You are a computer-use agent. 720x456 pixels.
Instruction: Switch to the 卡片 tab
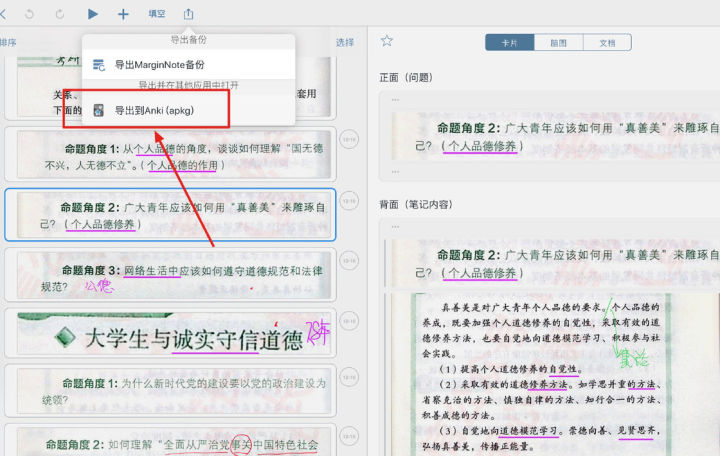coord(510,43)
